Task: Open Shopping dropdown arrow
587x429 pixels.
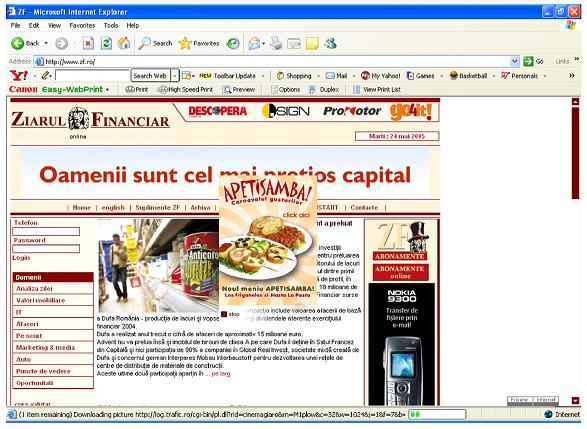Action: tap(318, 76)
